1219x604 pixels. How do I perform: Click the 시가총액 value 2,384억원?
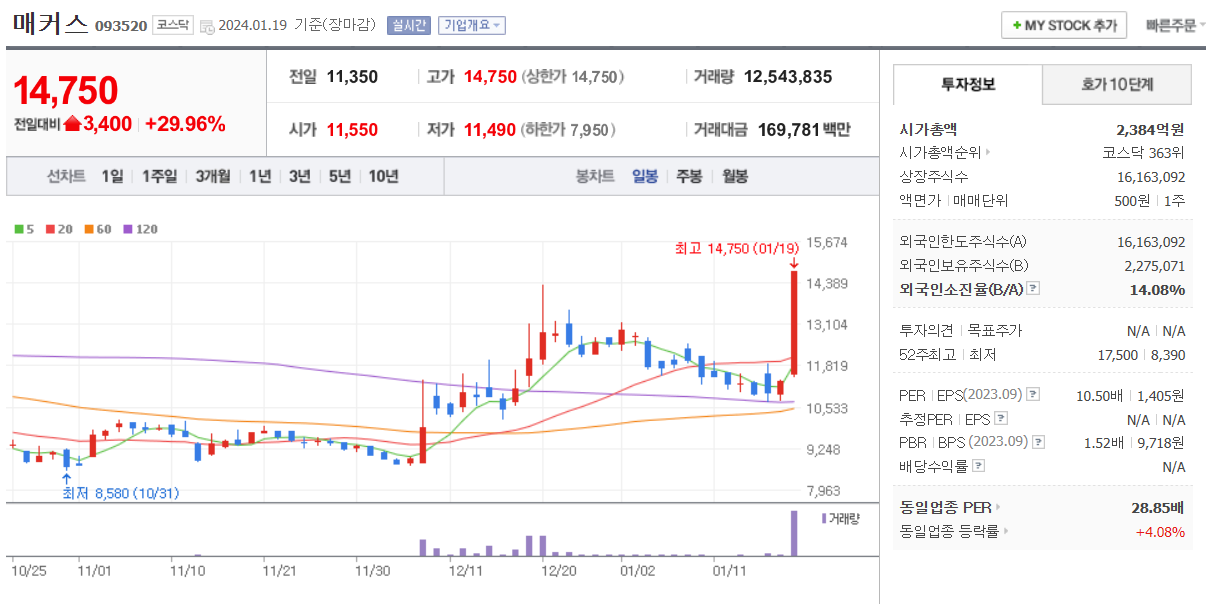click(1150, 129)
